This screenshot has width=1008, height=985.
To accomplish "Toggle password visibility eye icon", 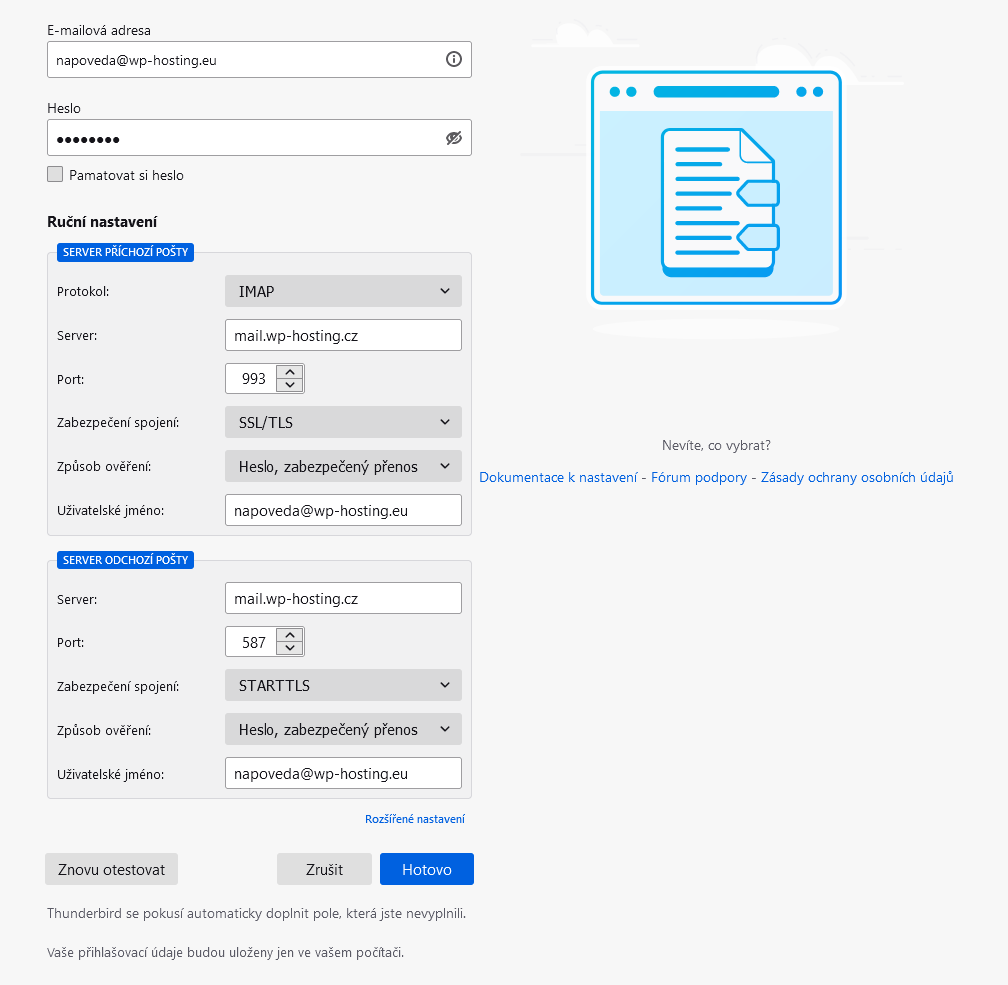I will tap(453, 139).
